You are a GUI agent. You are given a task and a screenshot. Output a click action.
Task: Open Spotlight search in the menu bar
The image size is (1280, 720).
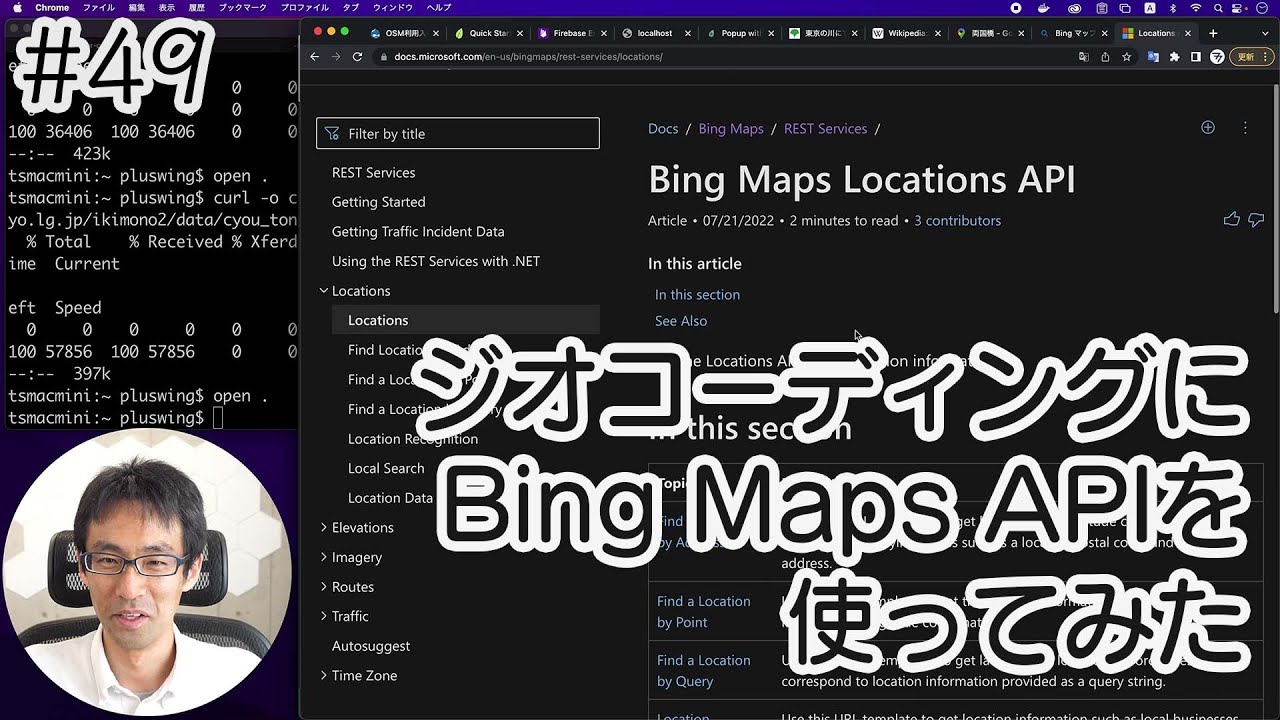pos(1216,7)
